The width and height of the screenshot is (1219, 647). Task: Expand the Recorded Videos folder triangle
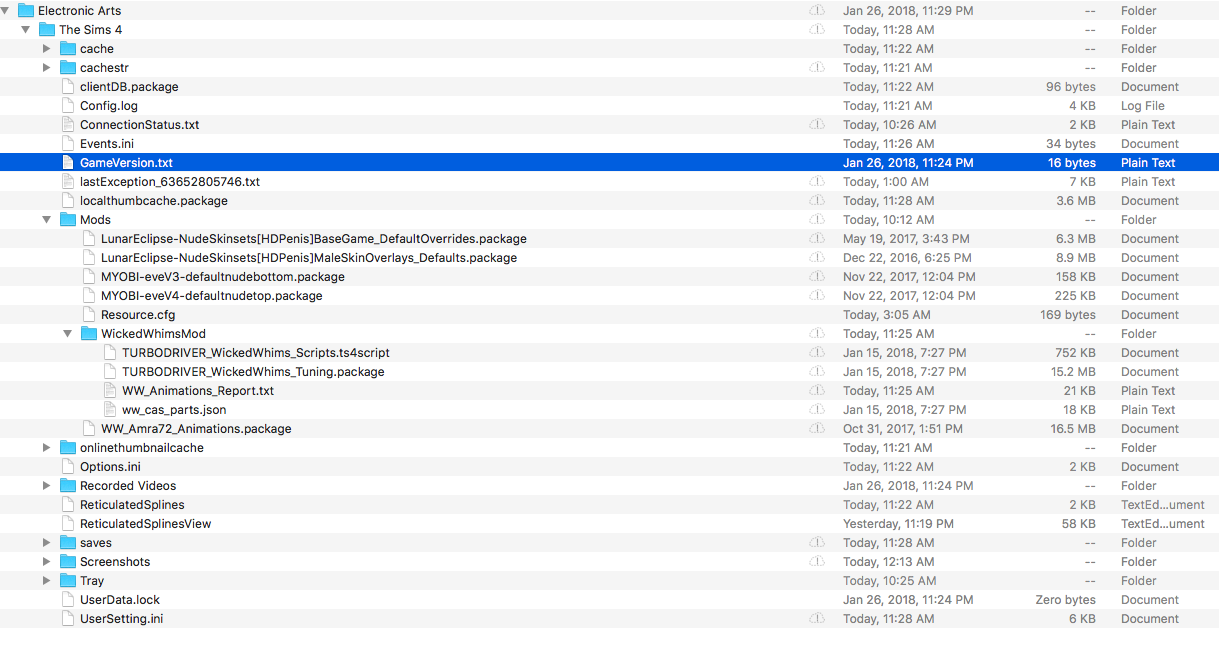pyautogui.click(x=47, y=486)
